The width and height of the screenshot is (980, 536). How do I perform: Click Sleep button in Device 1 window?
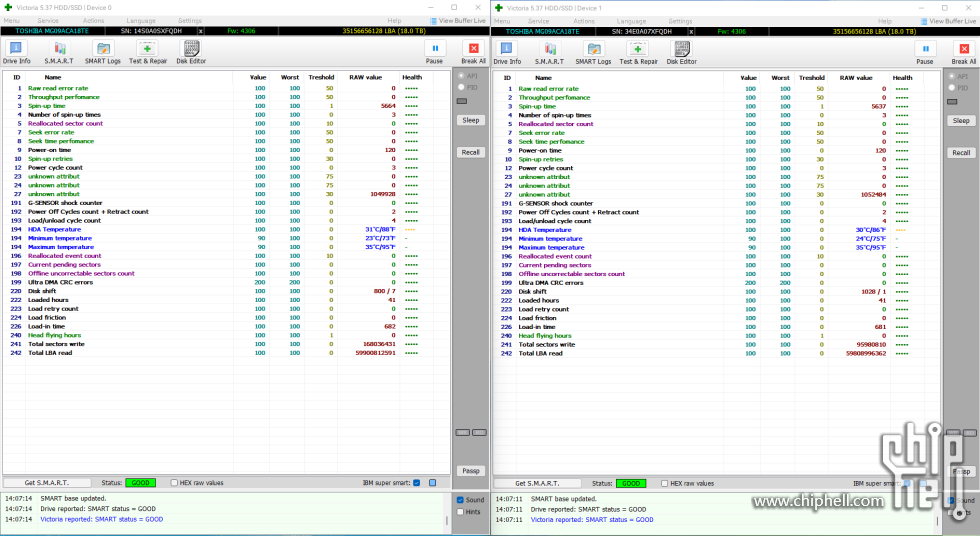pos(961,121)
